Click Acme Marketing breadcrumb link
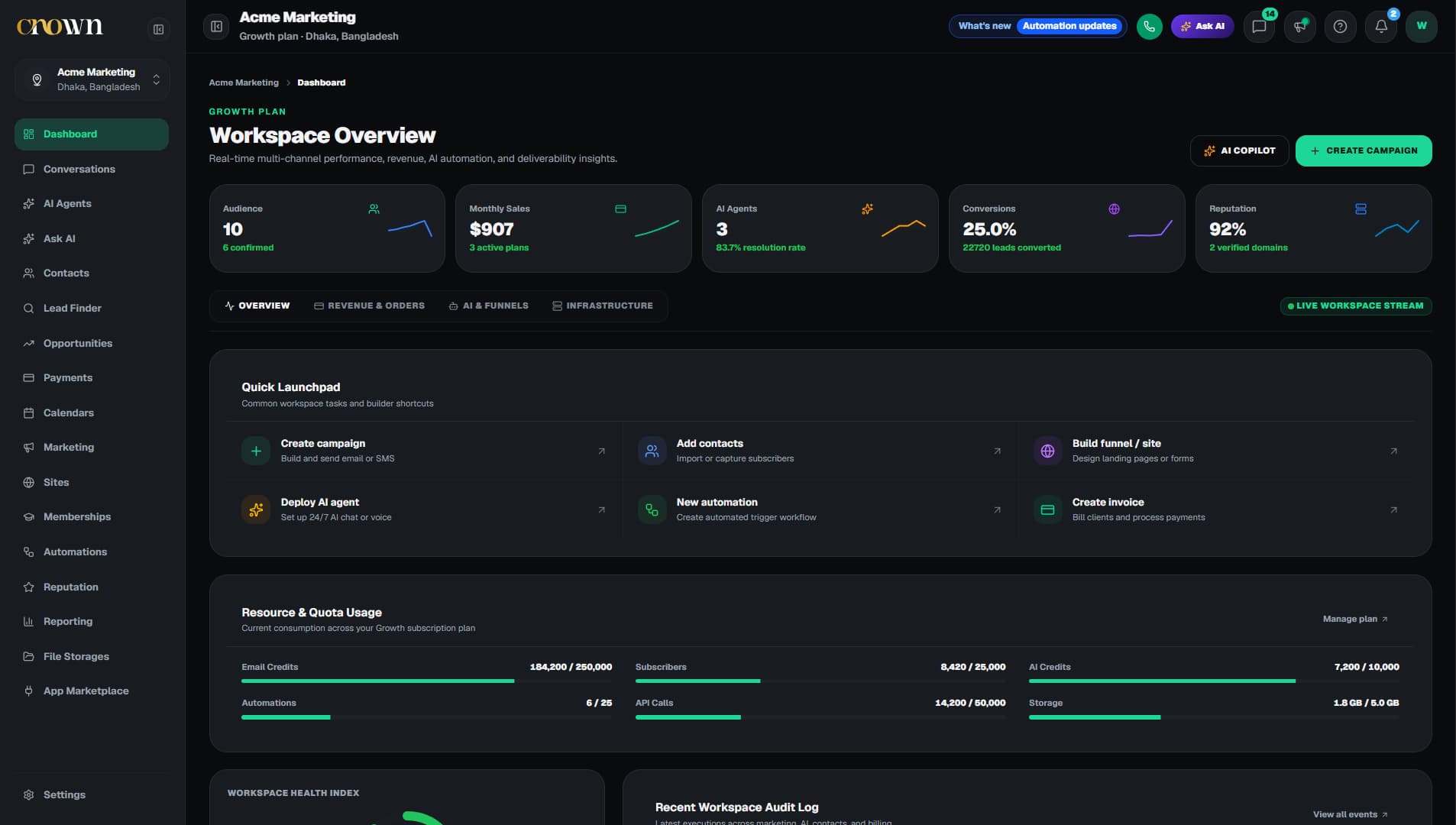Viewport: 1456px width, 825px height. click(x=244, y=82)
